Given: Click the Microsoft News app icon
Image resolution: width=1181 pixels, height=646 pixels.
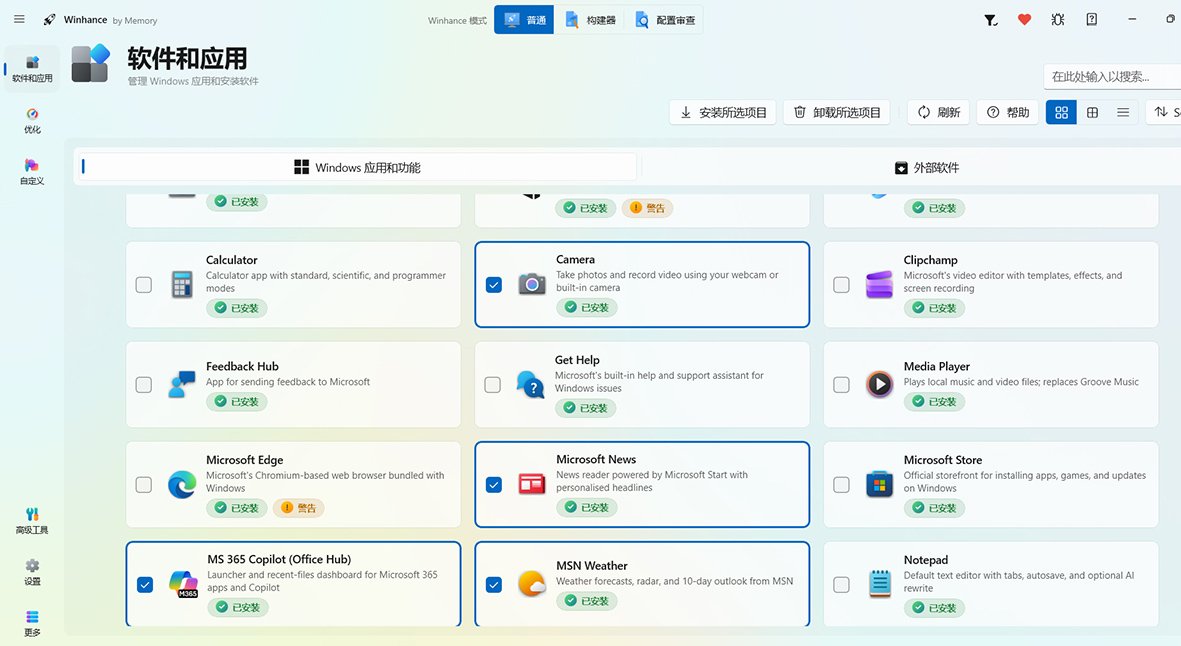Looking at the screenshot, I should pos(532,484).
